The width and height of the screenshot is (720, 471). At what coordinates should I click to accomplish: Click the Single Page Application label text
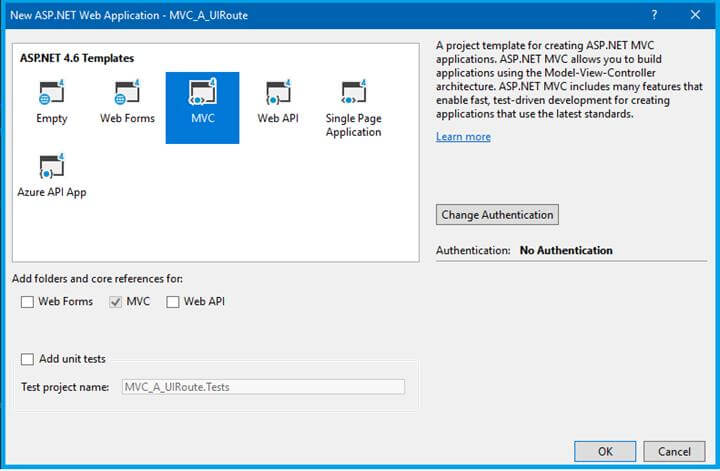tap(354, 125)
